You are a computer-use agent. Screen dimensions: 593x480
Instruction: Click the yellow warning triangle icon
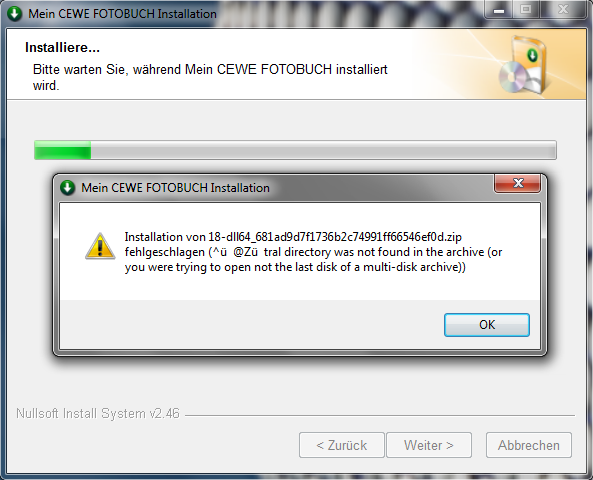click(100, 246)
